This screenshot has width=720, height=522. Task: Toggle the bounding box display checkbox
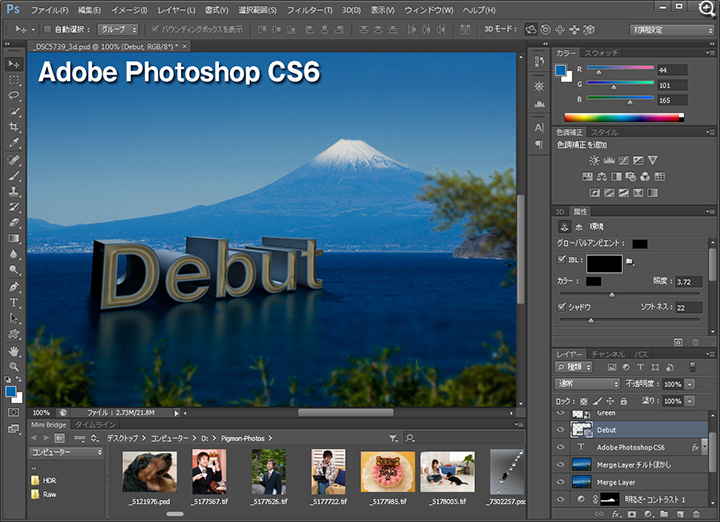pos(155,29)
